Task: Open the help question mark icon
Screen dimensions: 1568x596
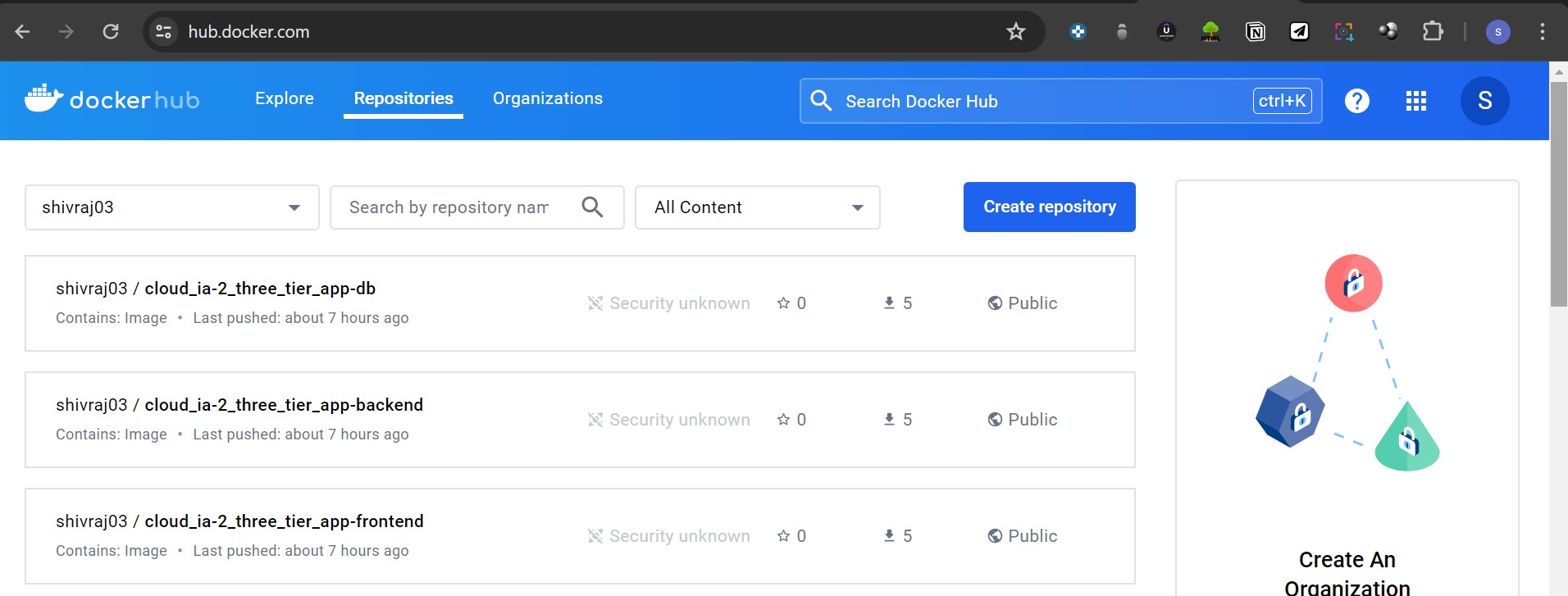Action: [x=1356, y=101]
